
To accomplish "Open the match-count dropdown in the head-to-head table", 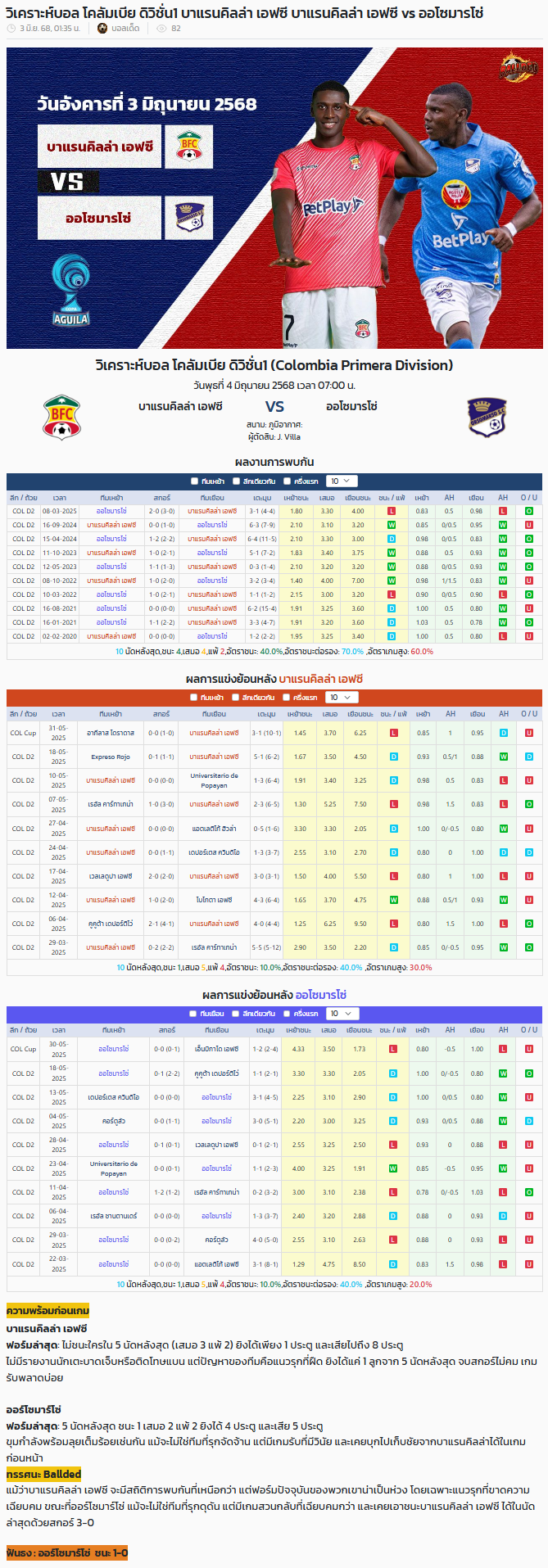I will tap(341, 481).
